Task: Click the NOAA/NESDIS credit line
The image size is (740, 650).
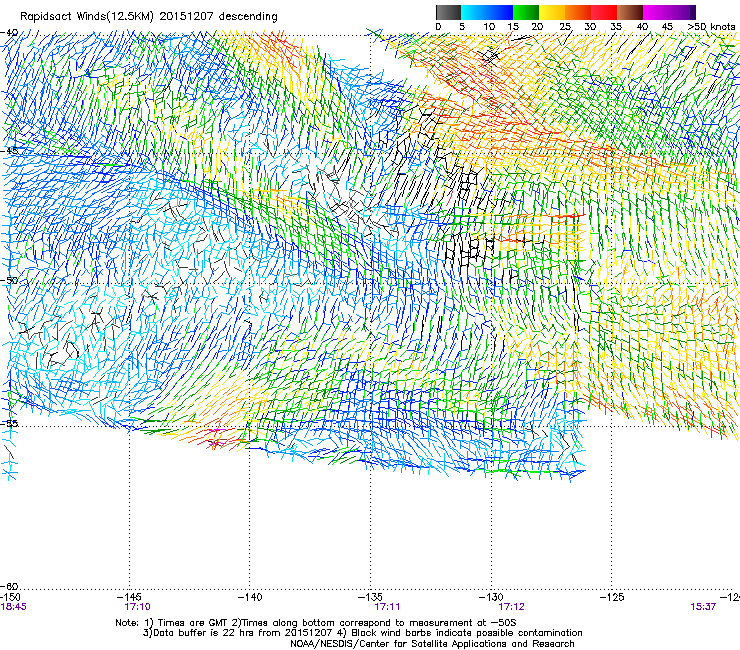Action: [432, 644]
